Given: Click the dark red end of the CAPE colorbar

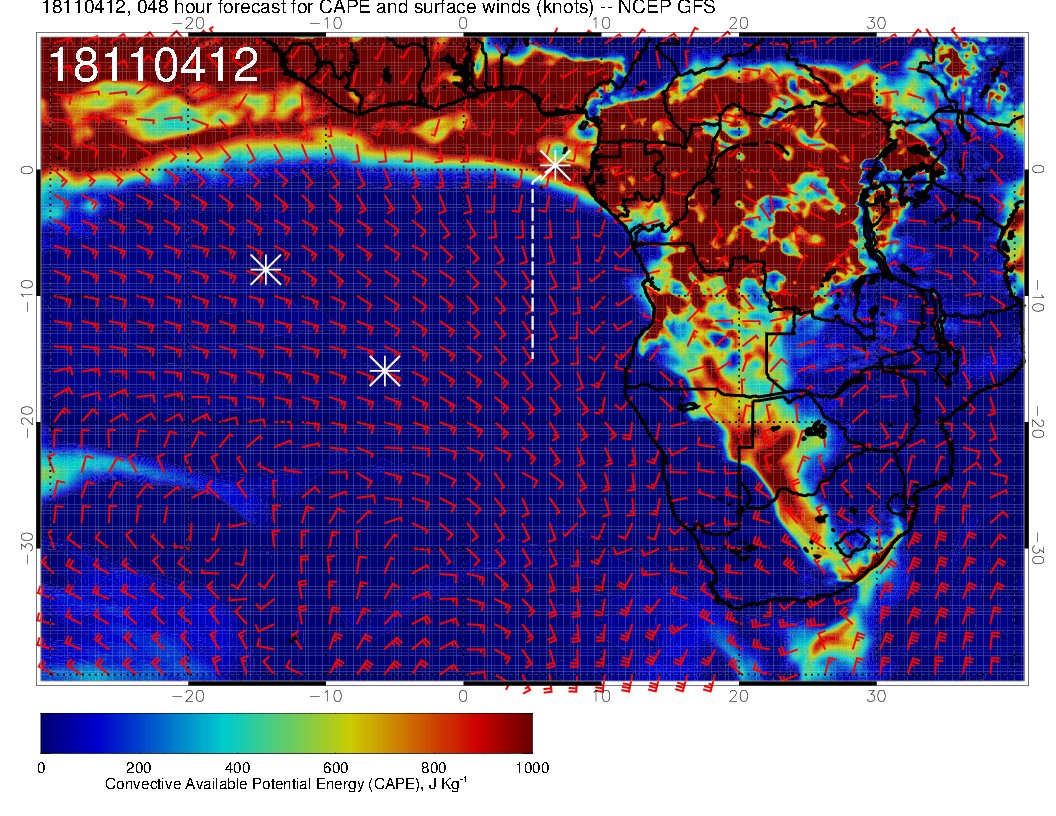Looking at the screenshot, I should (522, 733).
